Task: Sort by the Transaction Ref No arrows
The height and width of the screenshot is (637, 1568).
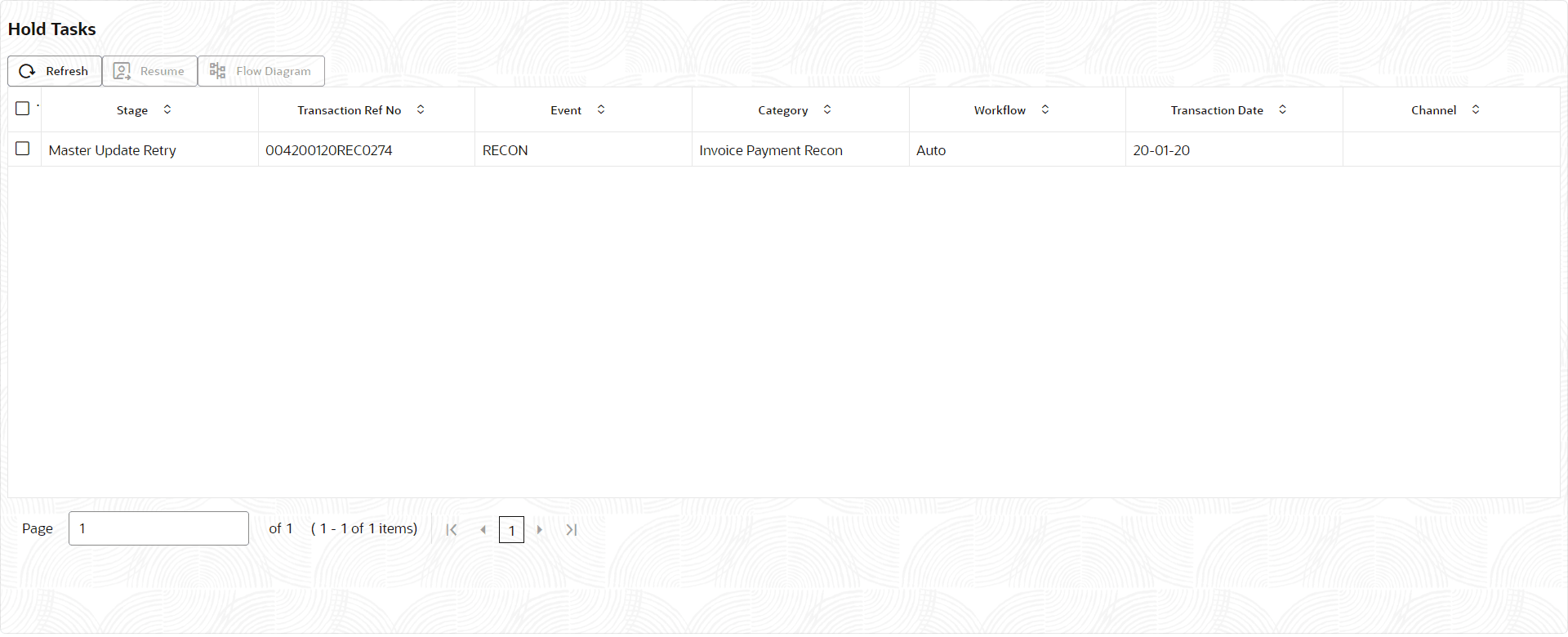Action: 421,109
